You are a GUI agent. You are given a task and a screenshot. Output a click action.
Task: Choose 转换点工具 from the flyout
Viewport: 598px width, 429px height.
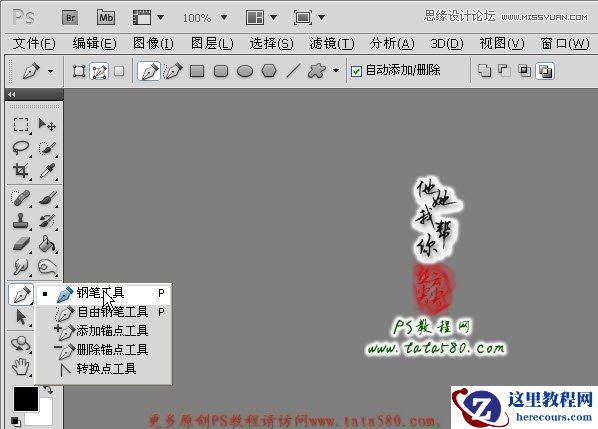pyautogui.click(x=103, y=369)
